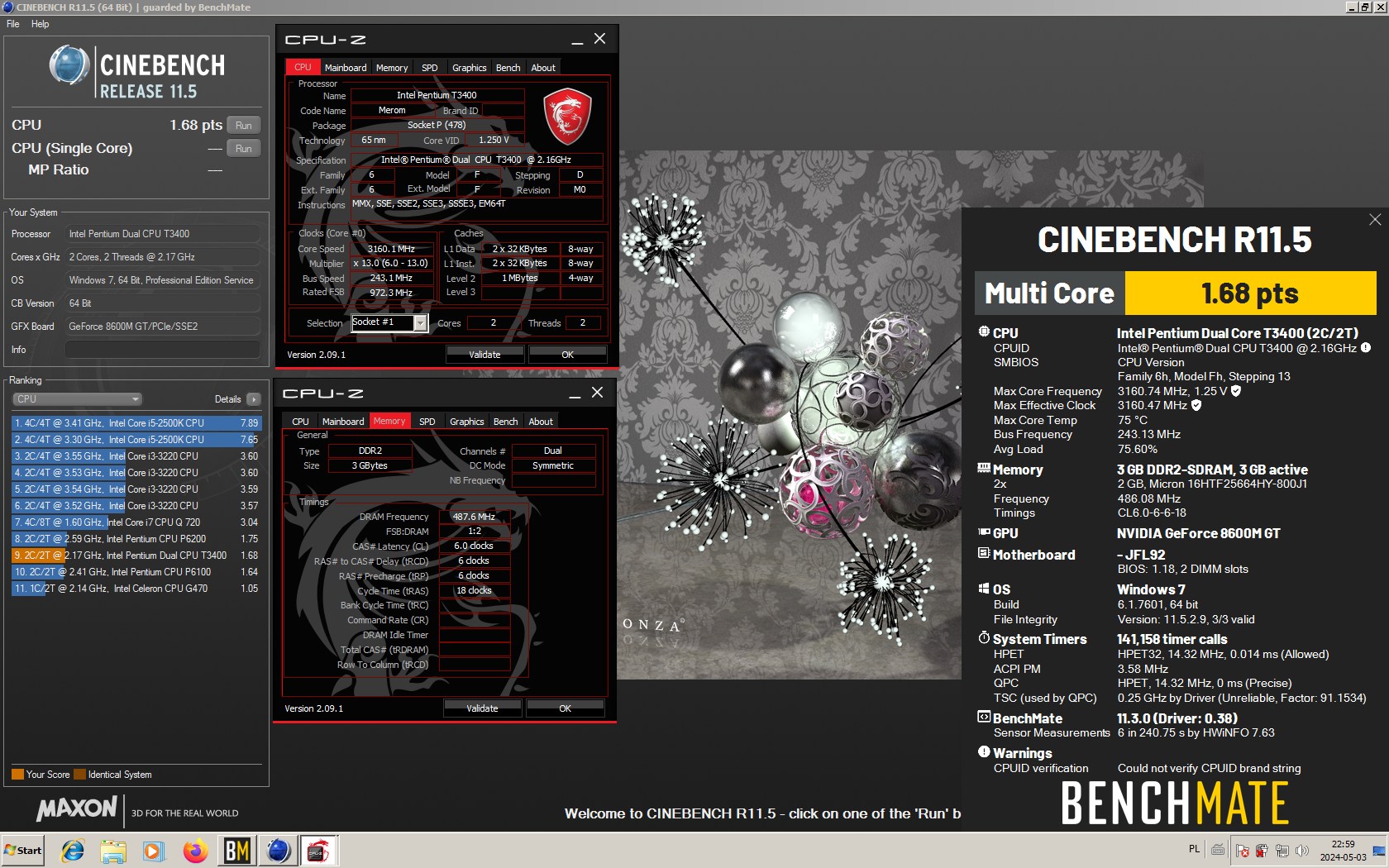
Task: Open About tab in upper CPU-Z window
Action: tap(543, 68)
